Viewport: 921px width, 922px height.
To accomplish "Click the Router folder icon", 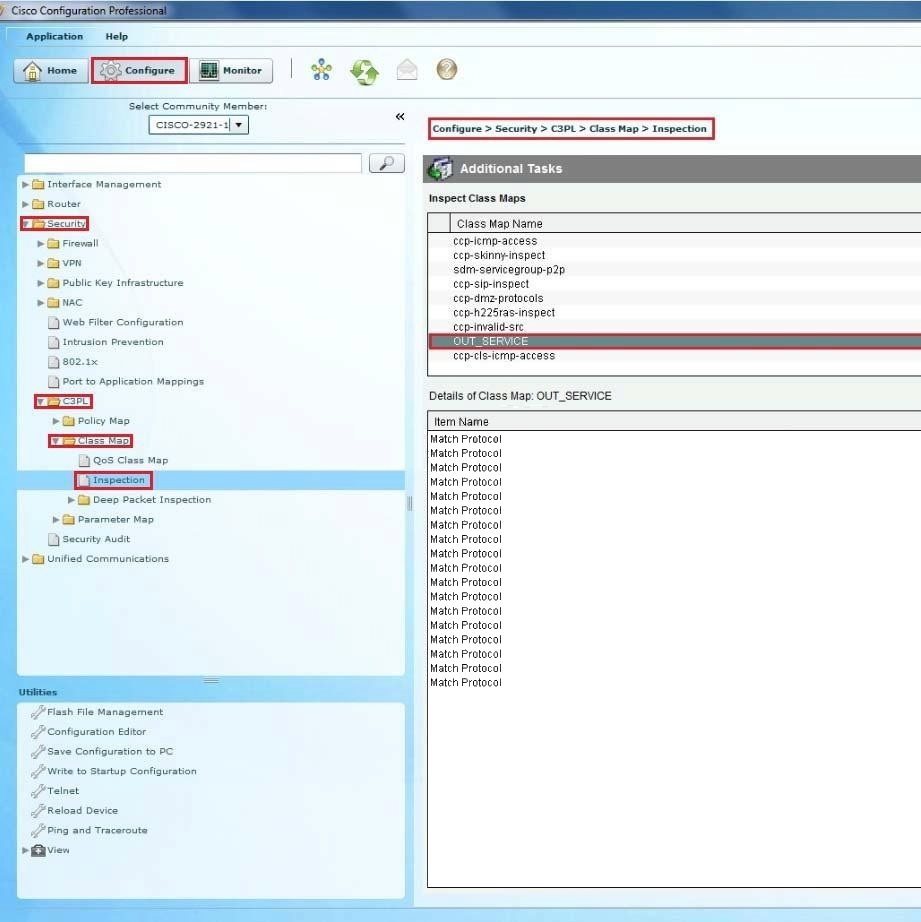I will click(x=38, y=204).
